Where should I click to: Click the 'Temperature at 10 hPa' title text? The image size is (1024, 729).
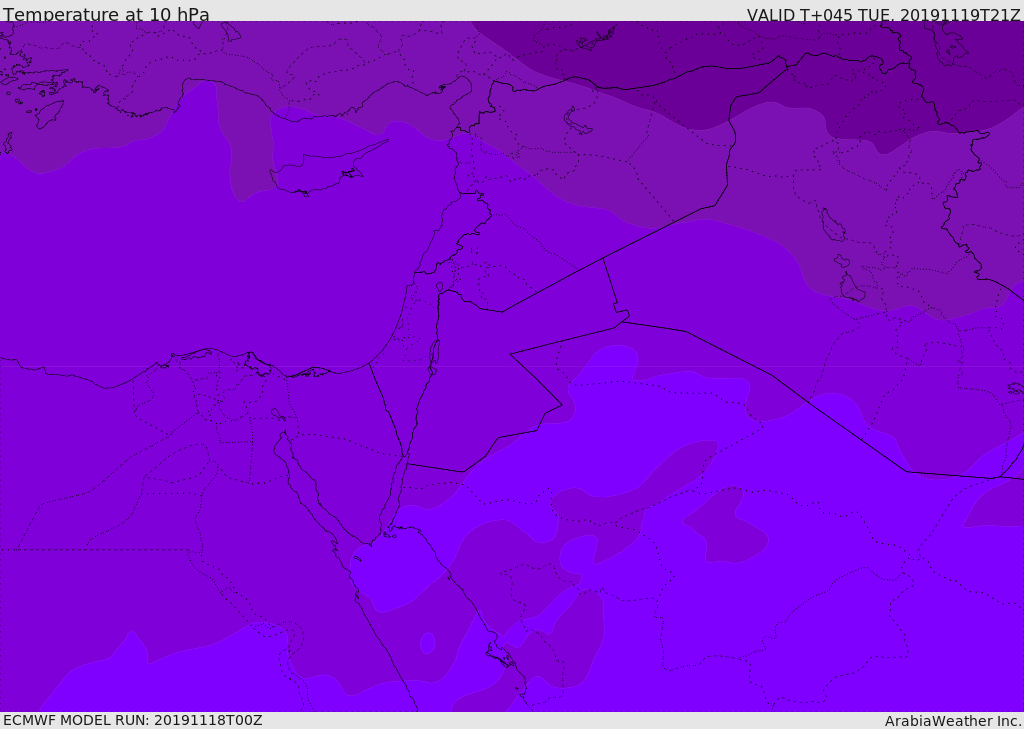(x=106, y=14)
